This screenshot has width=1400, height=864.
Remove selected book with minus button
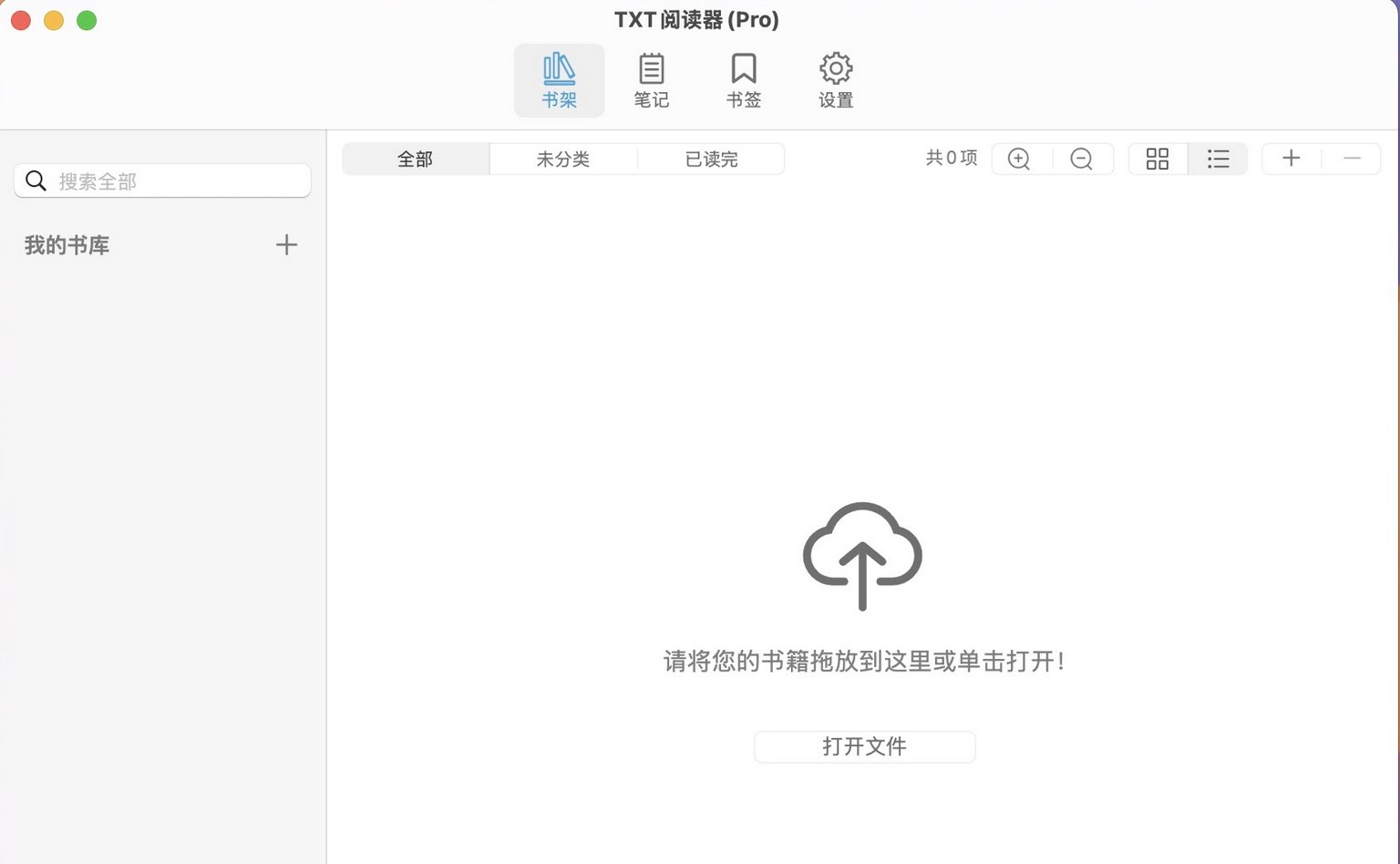(x=1352, y=159)
